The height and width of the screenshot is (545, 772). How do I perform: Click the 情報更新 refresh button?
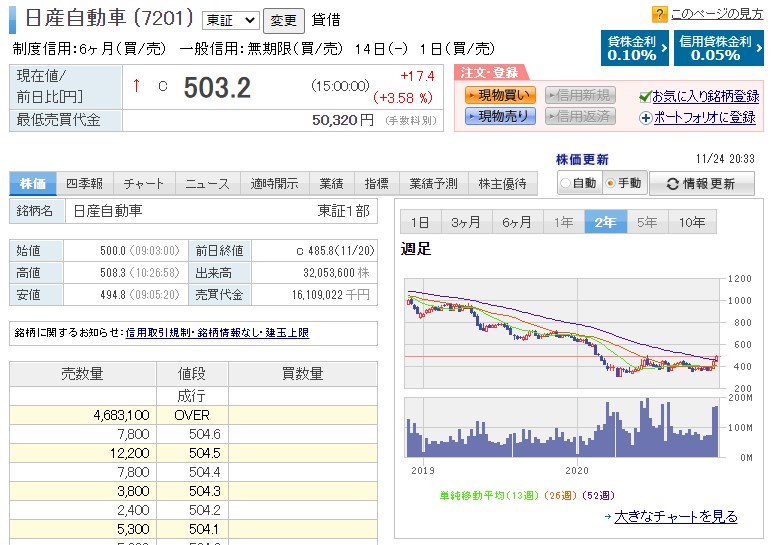pyautogui.click(x=702, y=184)
